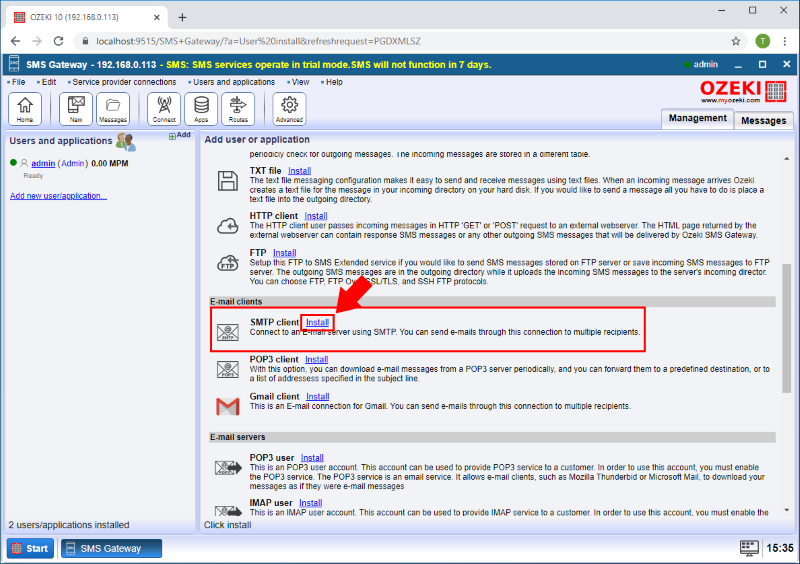The height and width of the screenshot is (564, 800).
Task: Install the POP3 user account
Action: pyautogui.click(x=312, y=458)
